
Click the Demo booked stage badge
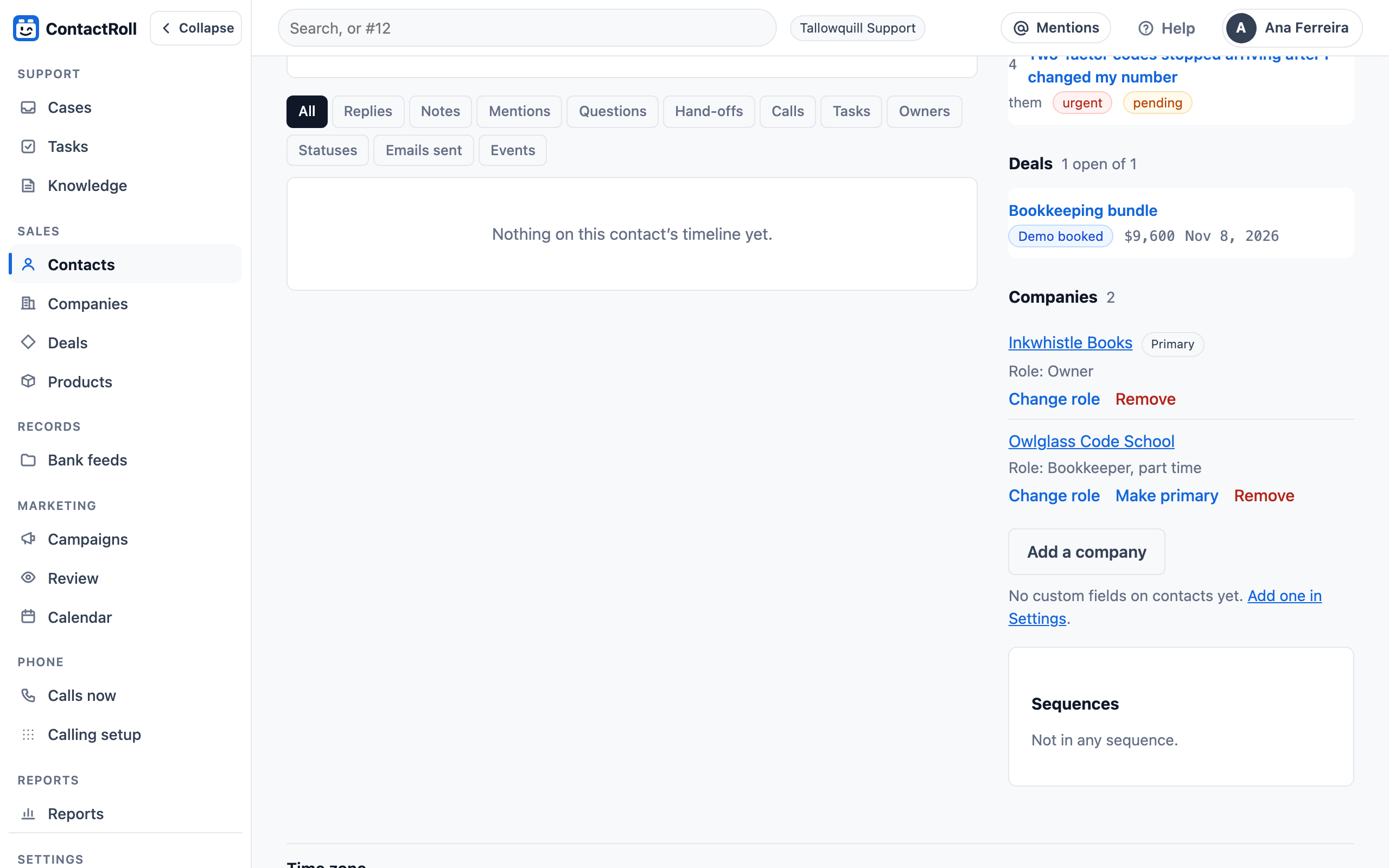[x=1060, y=236]
